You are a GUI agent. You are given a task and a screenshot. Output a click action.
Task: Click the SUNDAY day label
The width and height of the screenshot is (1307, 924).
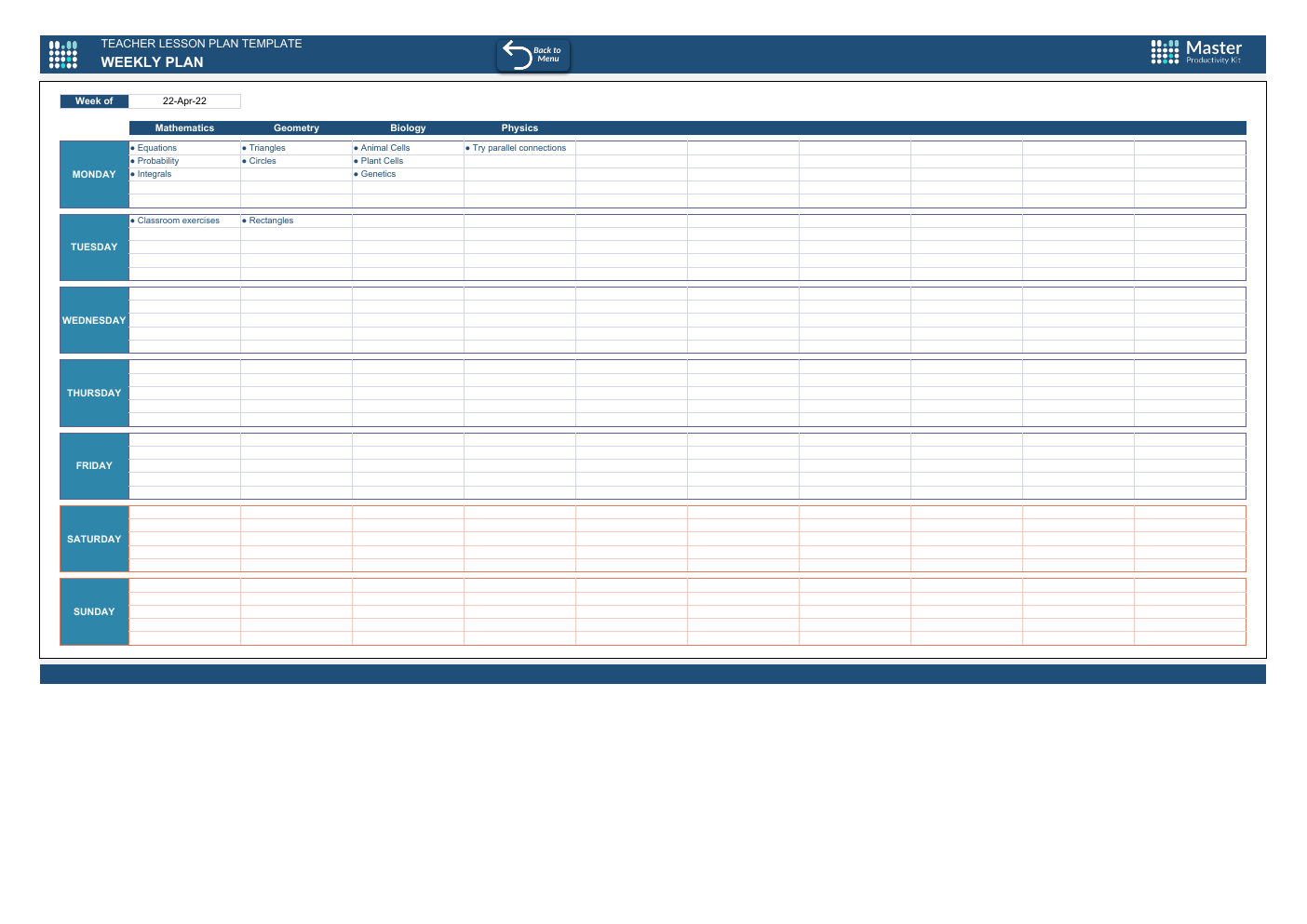tap(94, 612)
